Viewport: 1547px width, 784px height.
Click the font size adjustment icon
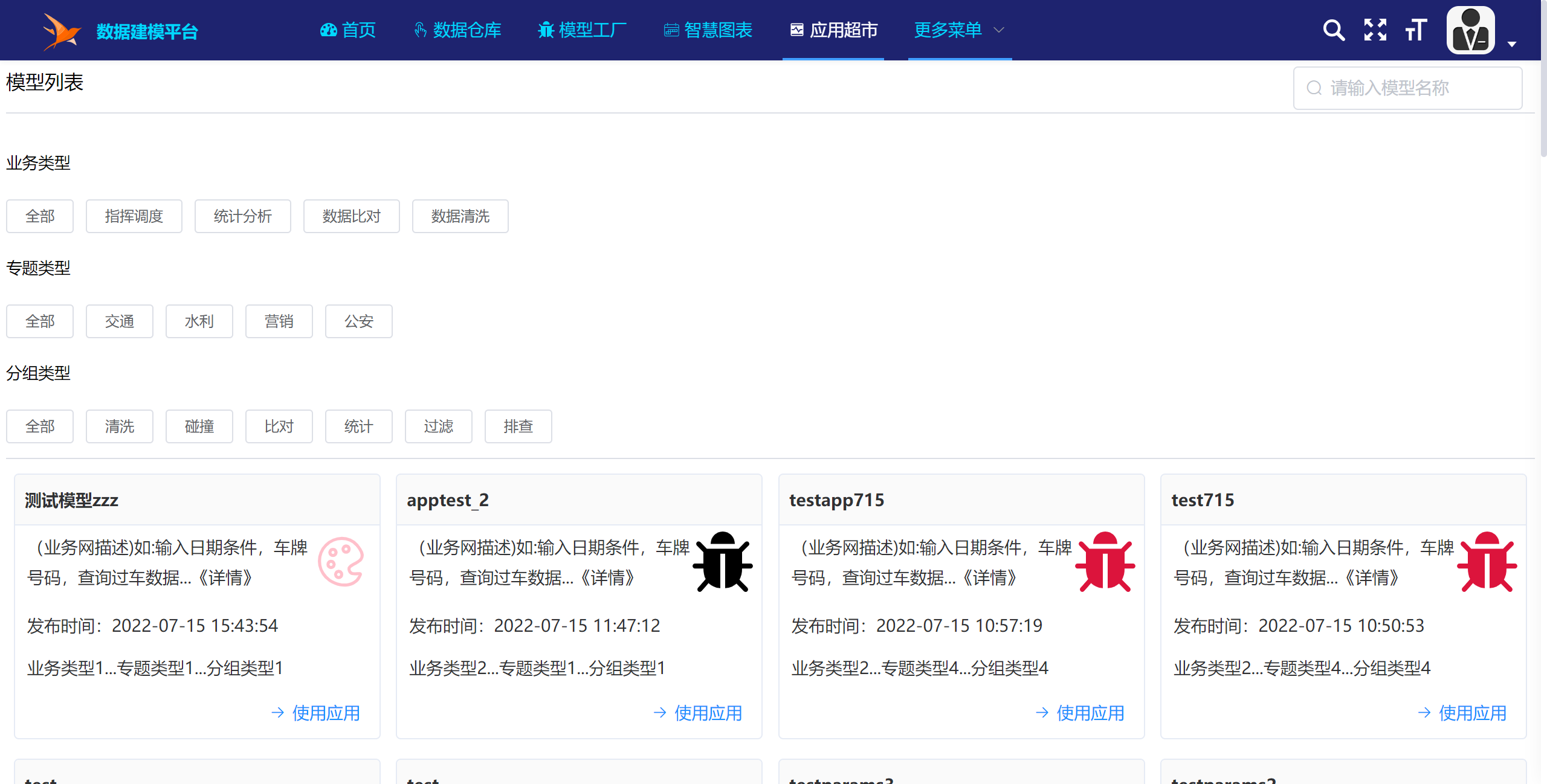(x=1416, y=30)
